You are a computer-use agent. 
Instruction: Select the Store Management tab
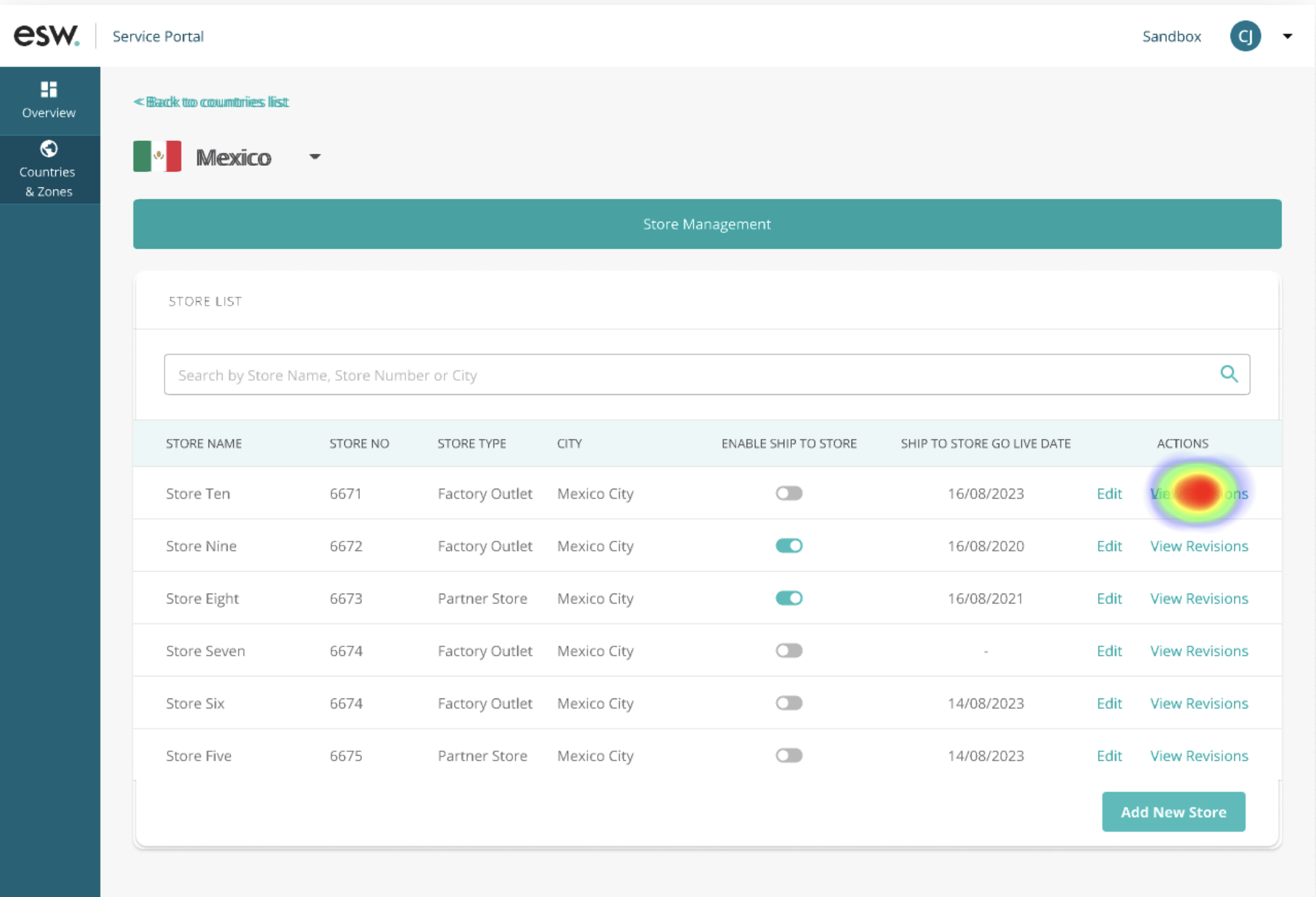tap(706, 224)
